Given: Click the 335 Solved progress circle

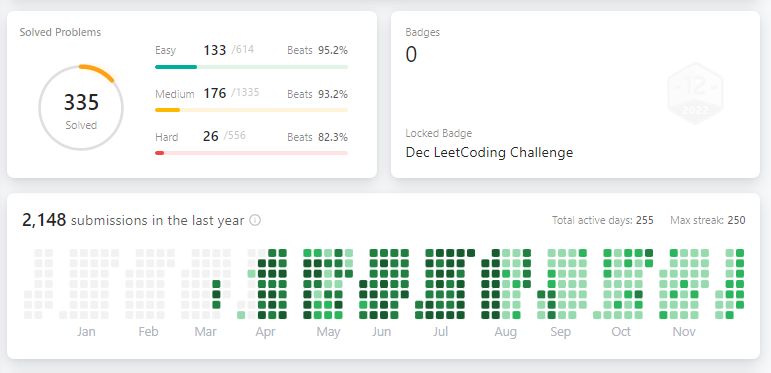Looking at the screenshot, I should [x=81, y=108].
